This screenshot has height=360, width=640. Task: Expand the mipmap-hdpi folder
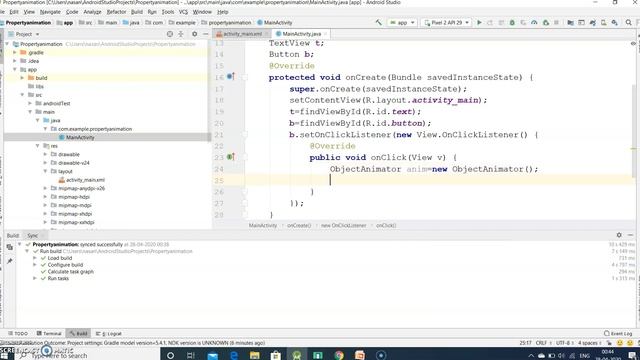pyautogui.click(x=45, y=197)
